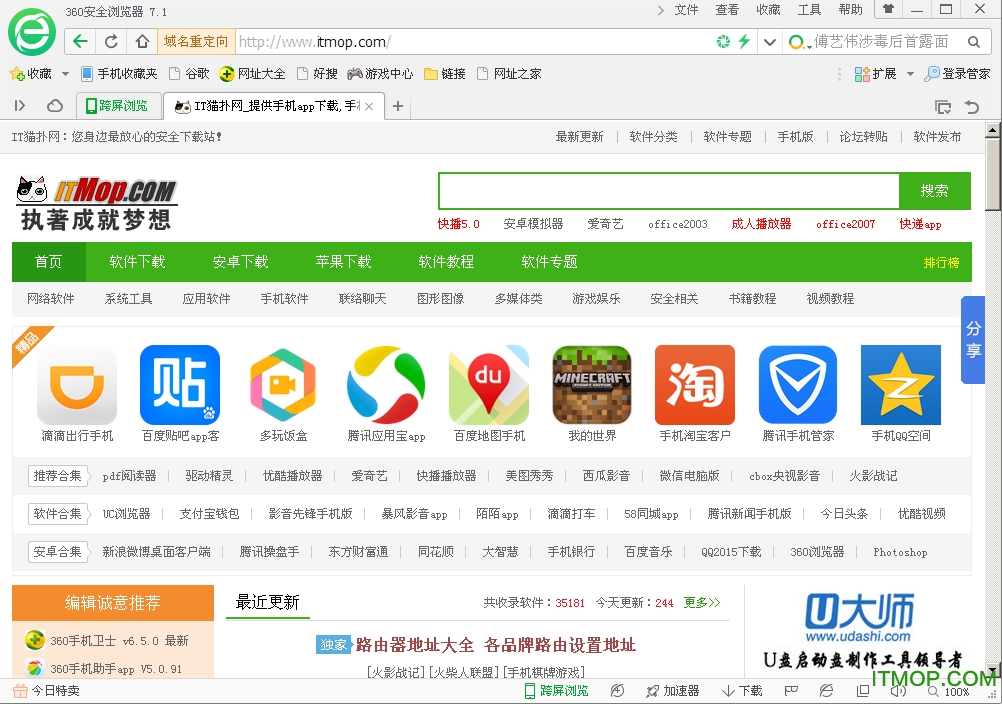Open 最新更新 top link
The image size is (1002, 704).
[x=580, y=137]
